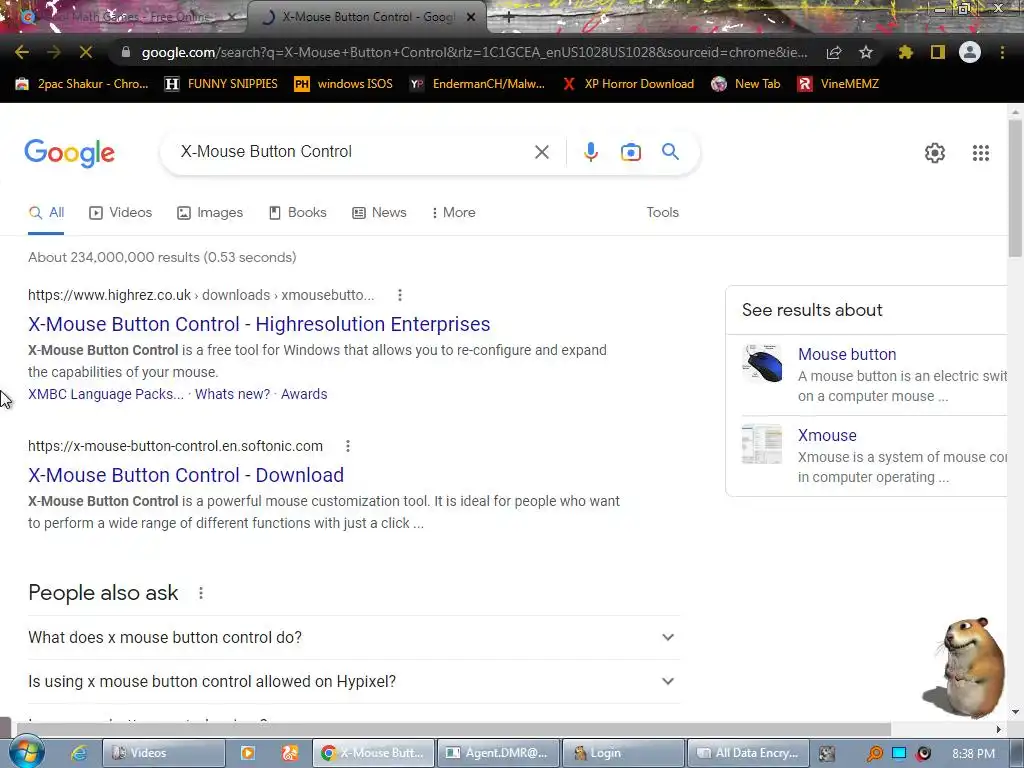Image resolution: width=1024 pixels, height=768 pixels.
Task: Open Google quick settings gear
Action: (x=935, y=153)
